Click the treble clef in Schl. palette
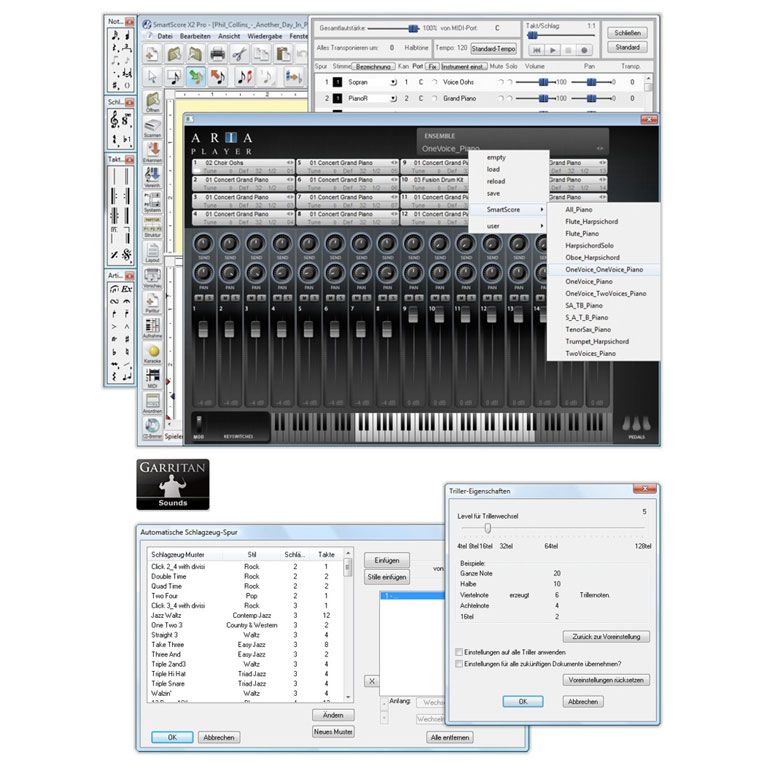The width and height of the screenshot is (768, 768). 114,119
